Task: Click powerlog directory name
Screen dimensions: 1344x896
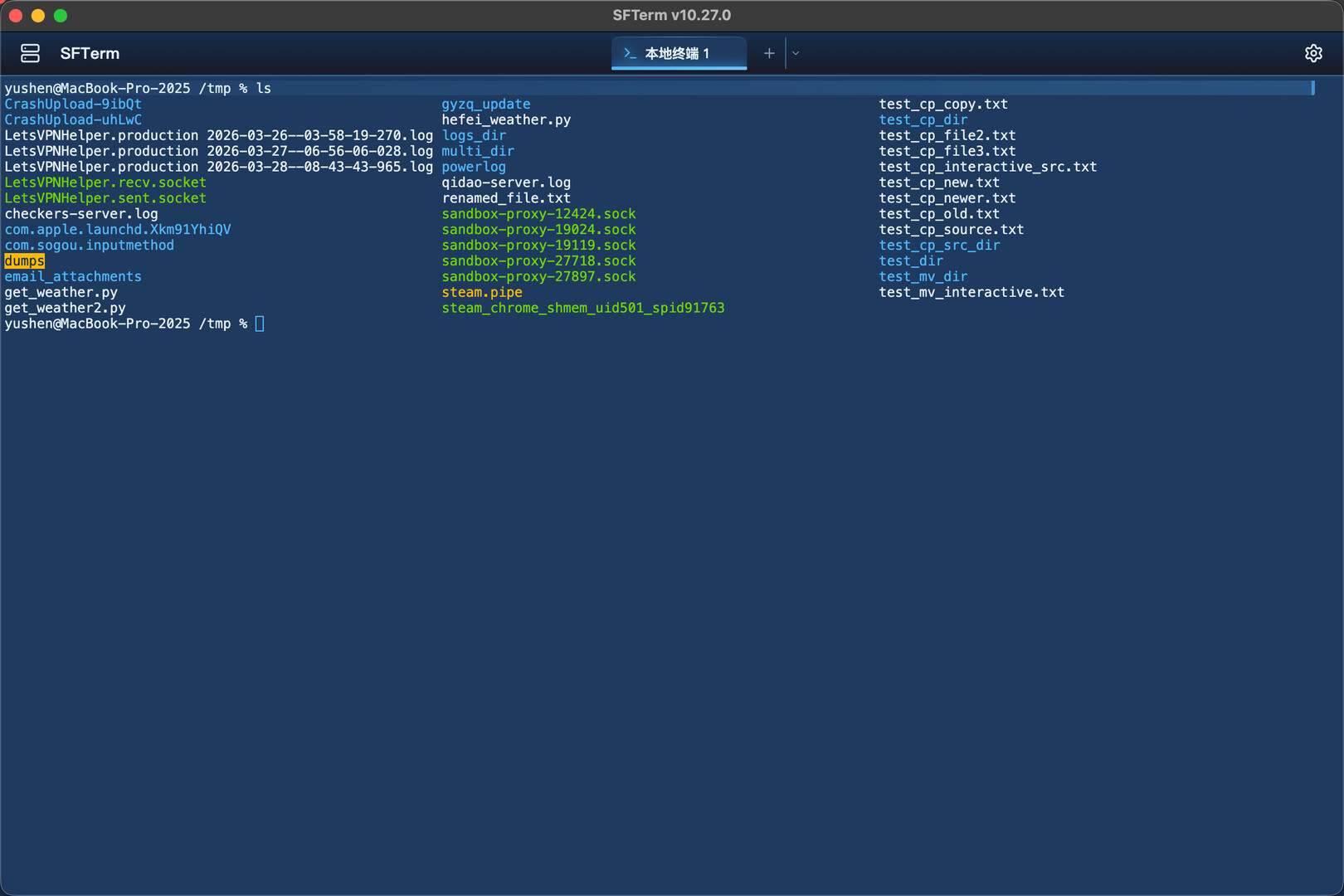Action: click(x=474, y=167)
